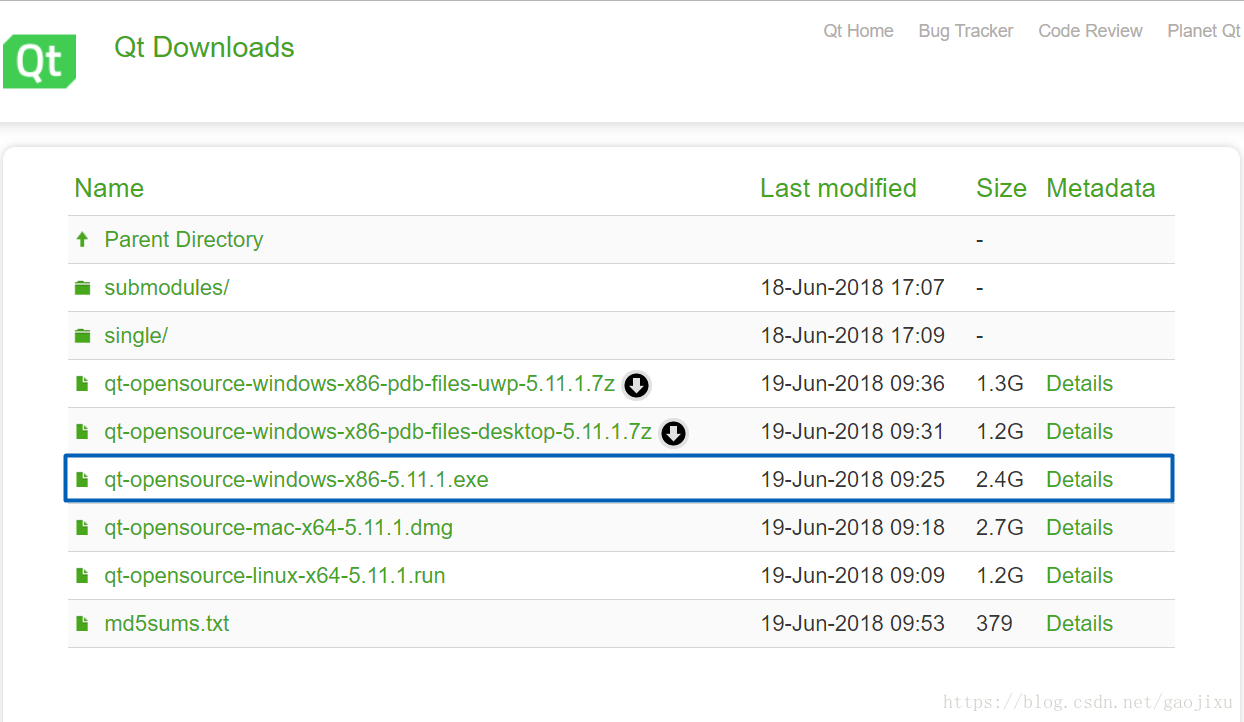Viewport: 1244px width, 722px height.
Task: Click the date 18-Jun-2018 17:07
Action: (x=852, y=288)
